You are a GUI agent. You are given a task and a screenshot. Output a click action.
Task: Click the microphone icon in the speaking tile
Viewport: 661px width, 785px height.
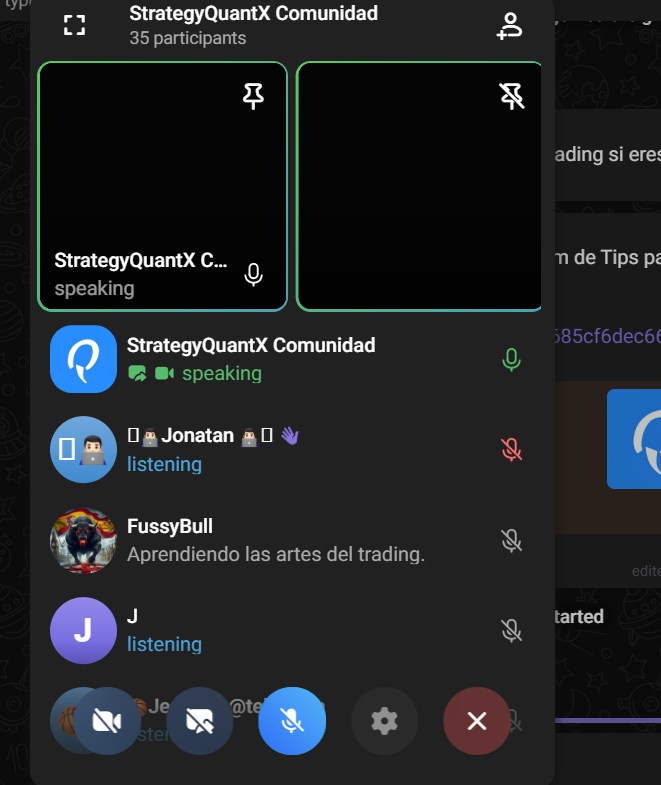pos(253,274)
